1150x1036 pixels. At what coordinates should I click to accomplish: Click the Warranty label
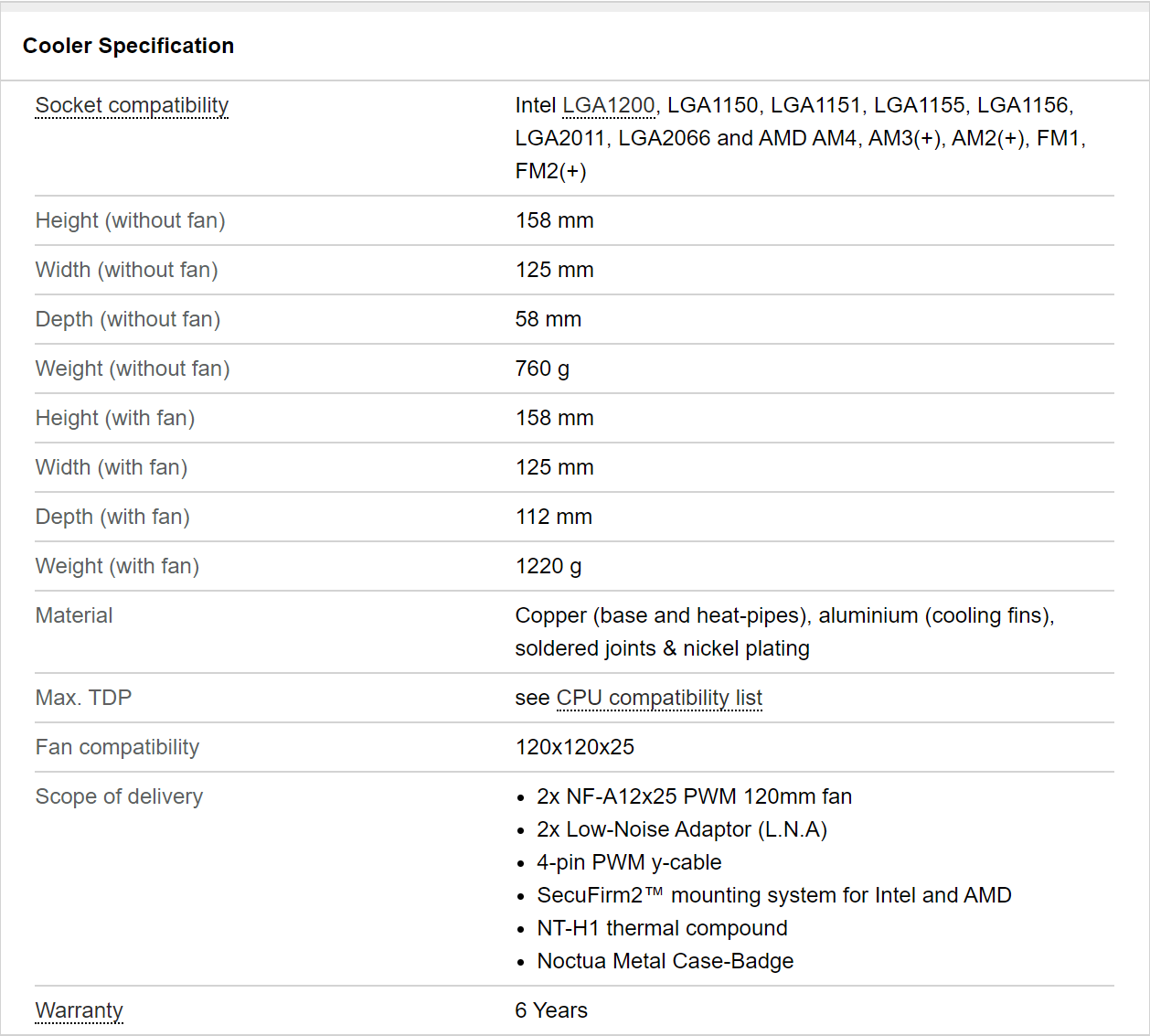80,1010
